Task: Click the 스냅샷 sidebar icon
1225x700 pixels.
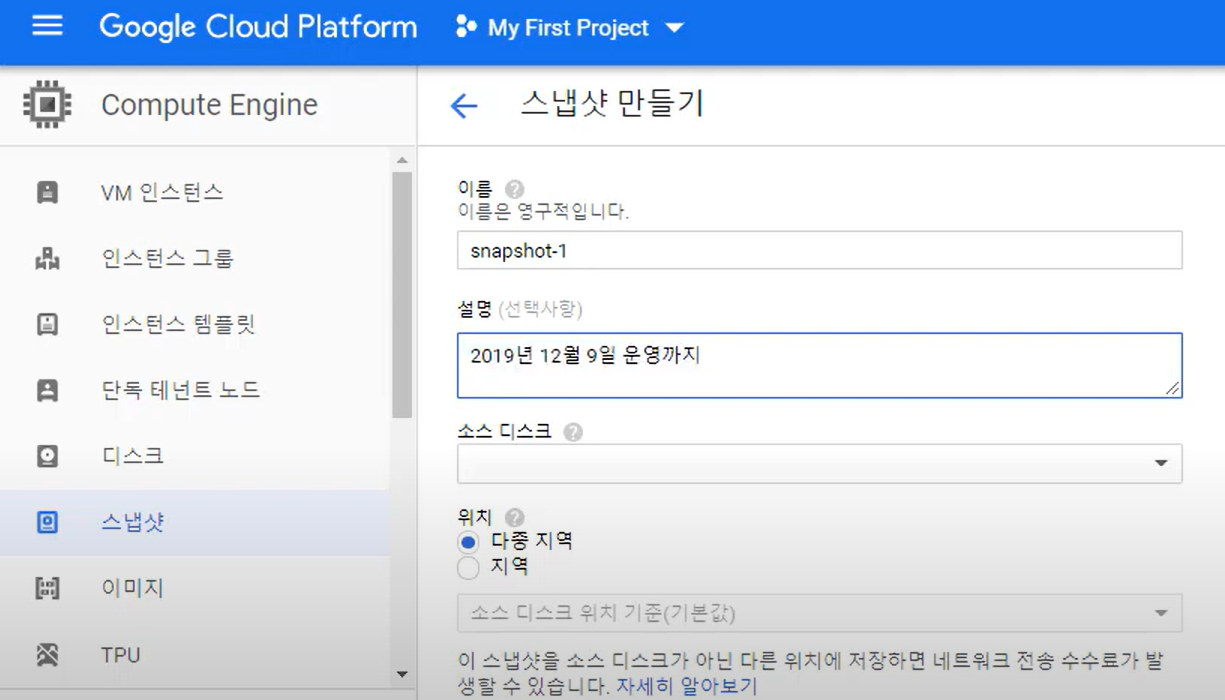Action: tap(47, 522)
